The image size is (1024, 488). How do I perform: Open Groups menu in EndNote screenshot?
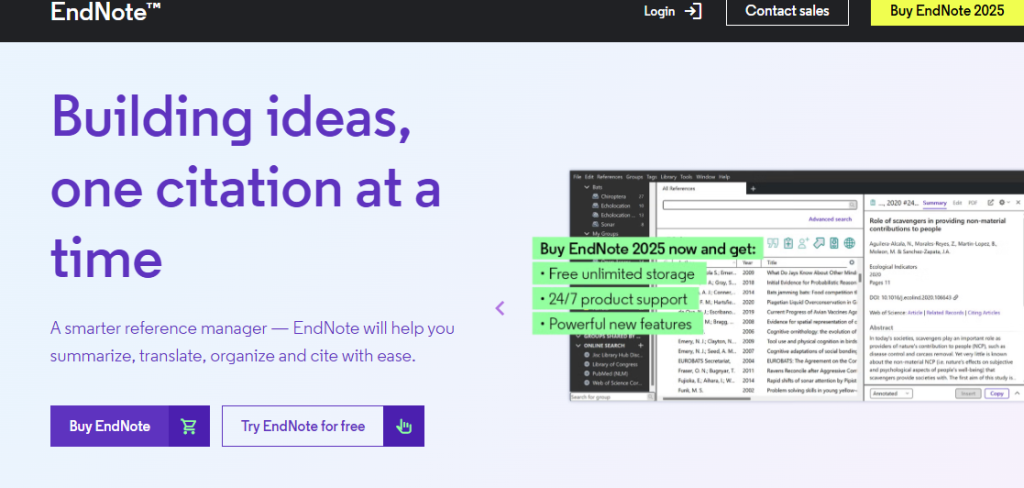coord(634,177)
